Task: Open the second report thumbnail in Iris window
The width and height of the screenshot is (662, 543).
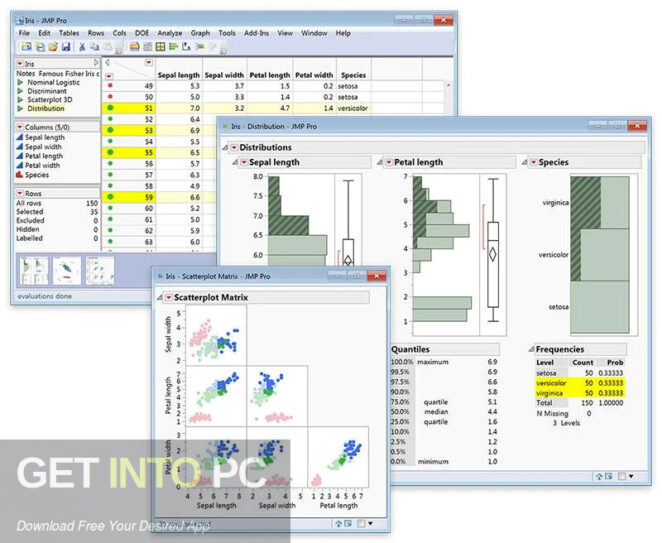Action: pyautogui.click(x=67, y=271)
